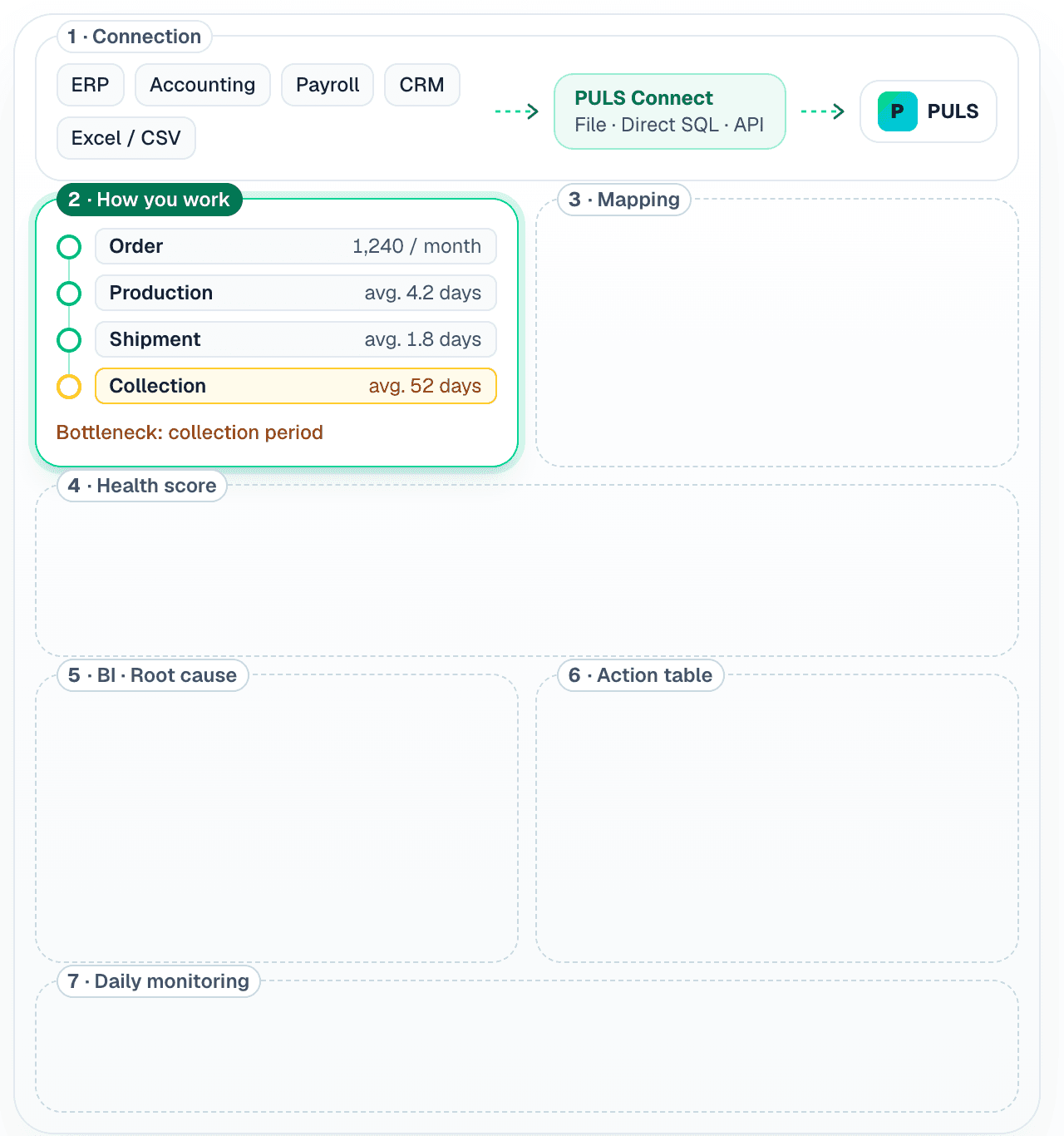The image size is (1064, 1136).
Task: Choose the ERP source chip
Action: click(91, 85)
